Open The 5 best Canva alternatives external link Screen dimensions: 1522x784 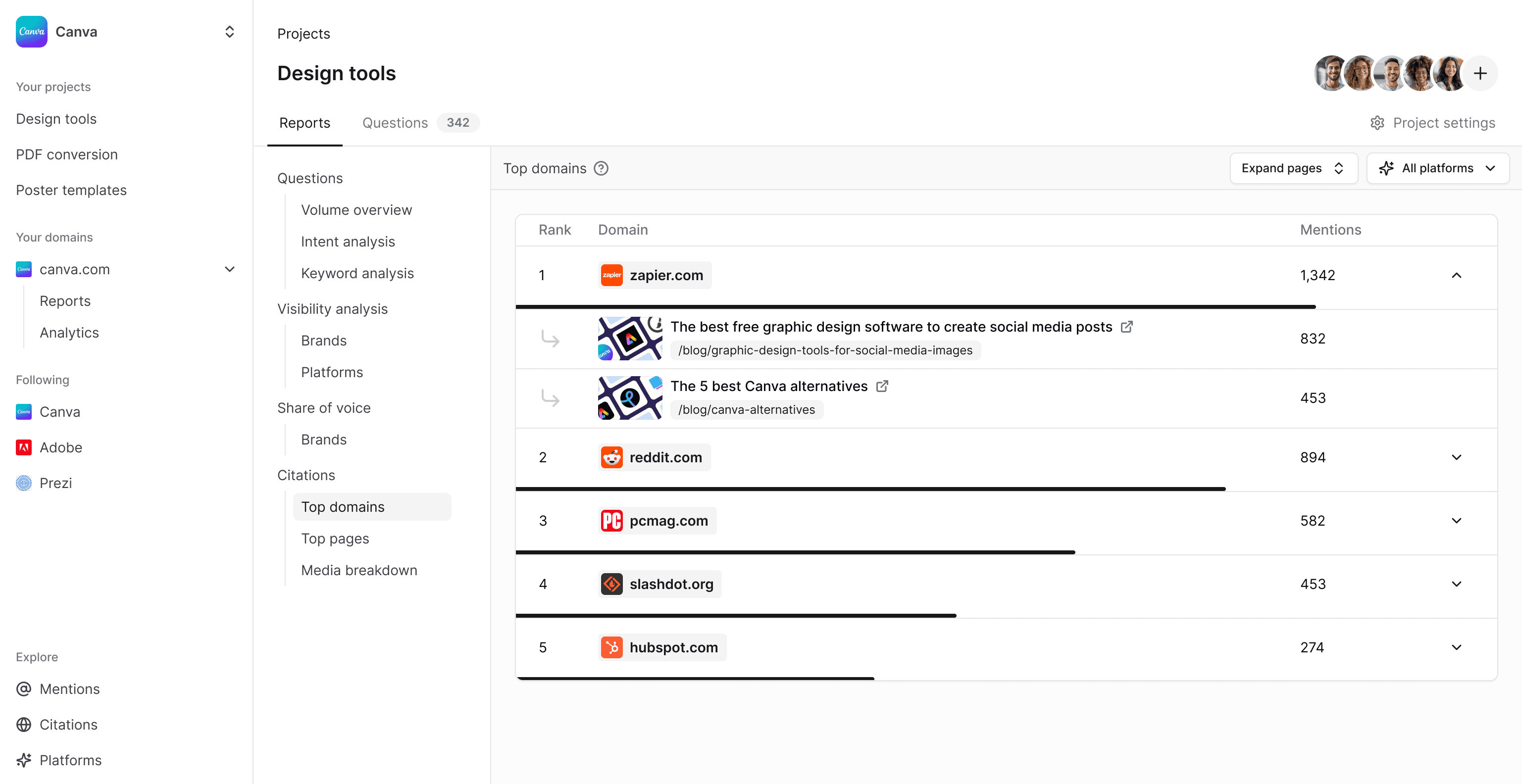(x=882, y=386)
